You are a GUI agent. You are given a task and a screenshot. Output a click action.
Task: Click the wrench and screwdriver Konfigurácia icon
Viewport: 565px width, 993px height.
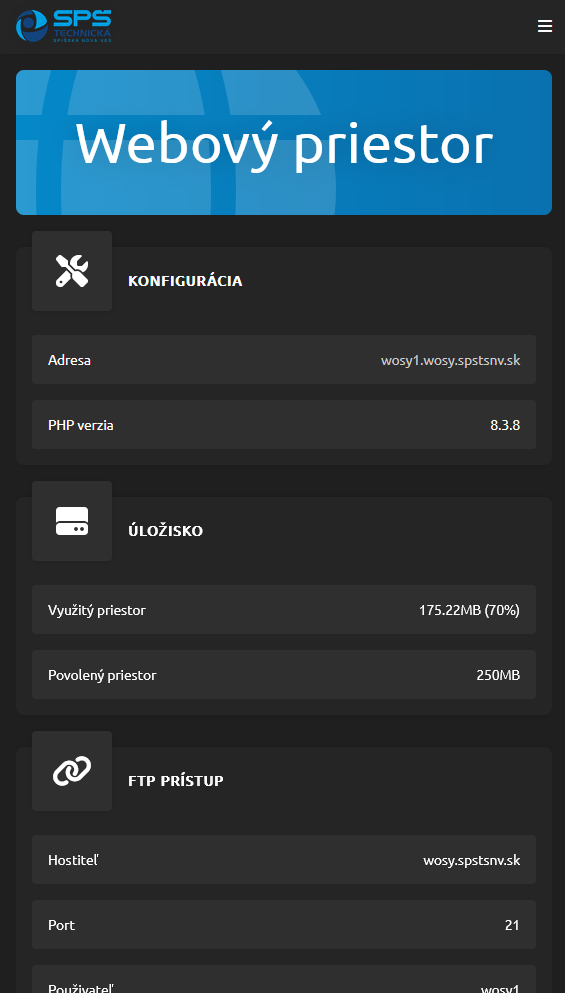[72, 271]
